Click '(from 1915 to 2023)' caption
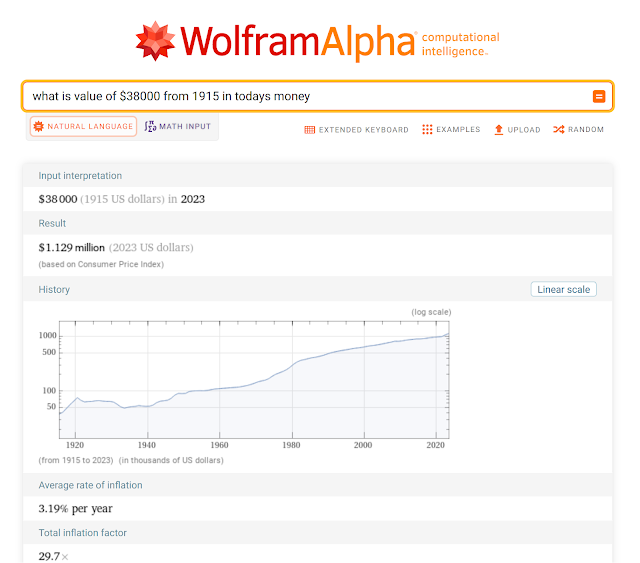640x563 pixels. coord(76,460)
